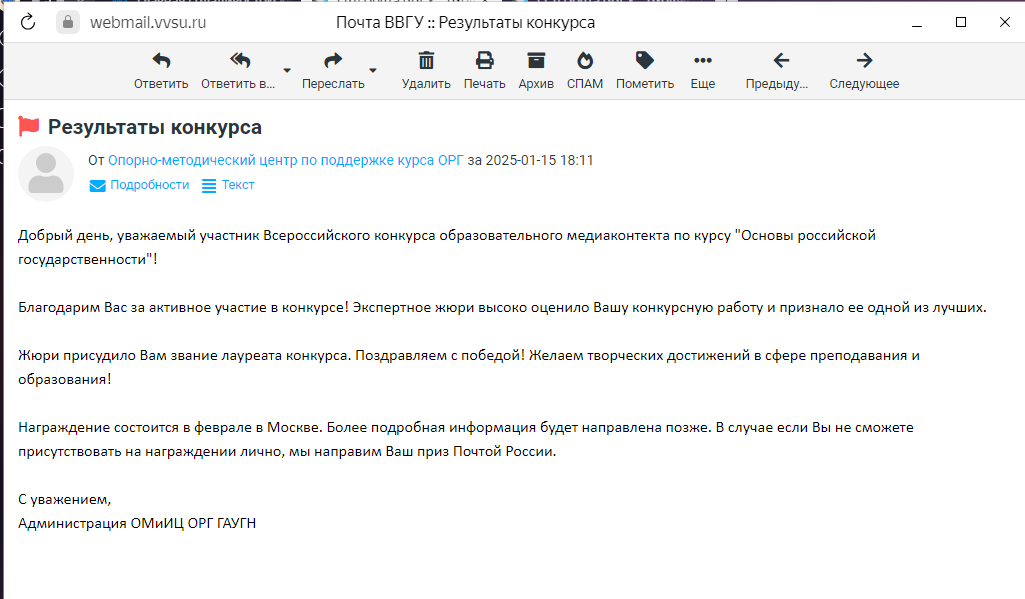
Task: Go to previous message (Предыду...)
Action: 781,61
